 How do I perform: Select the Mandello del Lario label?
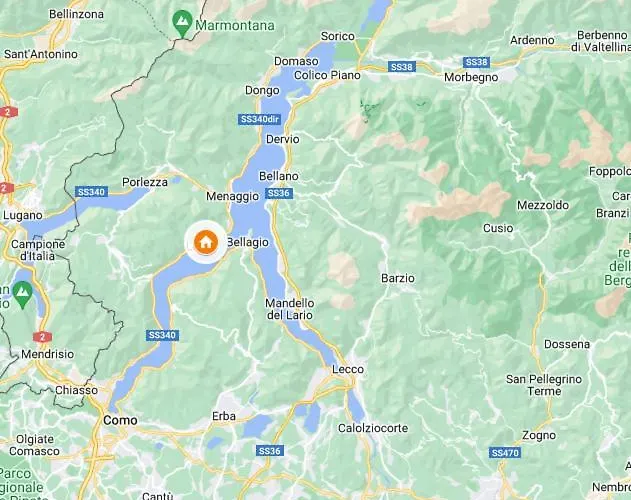tap(290, 309)
